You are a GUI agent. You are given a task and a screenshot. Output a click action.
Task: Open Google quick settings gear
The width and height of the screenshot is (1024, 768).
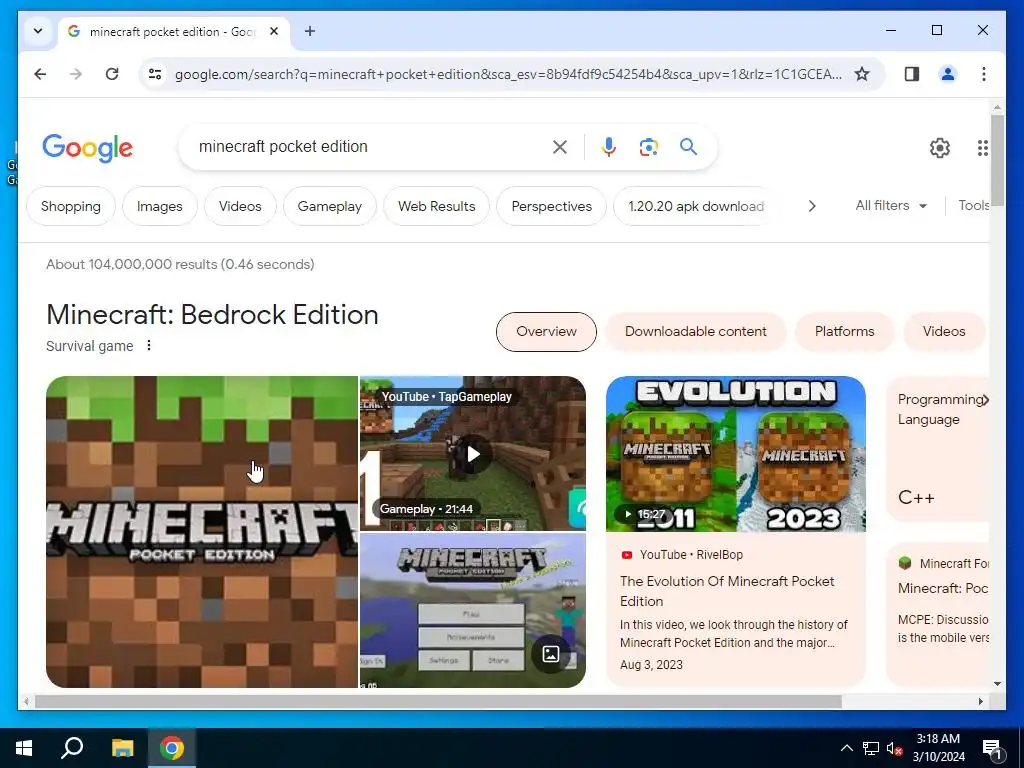(x=940, y=148)
